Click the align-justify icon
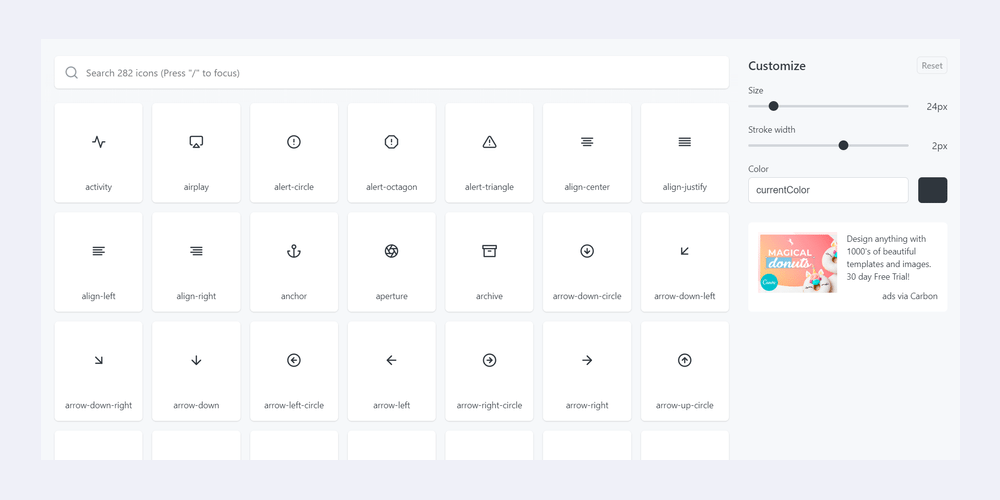The image size is (1000, 500). [684, 152]
